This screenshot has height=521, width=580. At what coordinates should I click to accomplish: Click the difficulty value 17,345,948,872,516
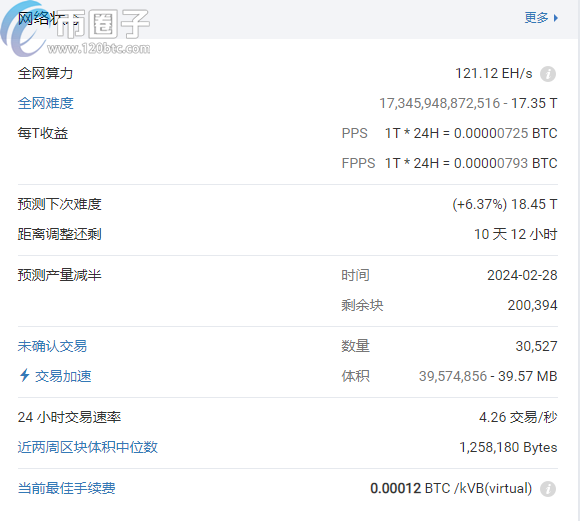coord(439,103)
